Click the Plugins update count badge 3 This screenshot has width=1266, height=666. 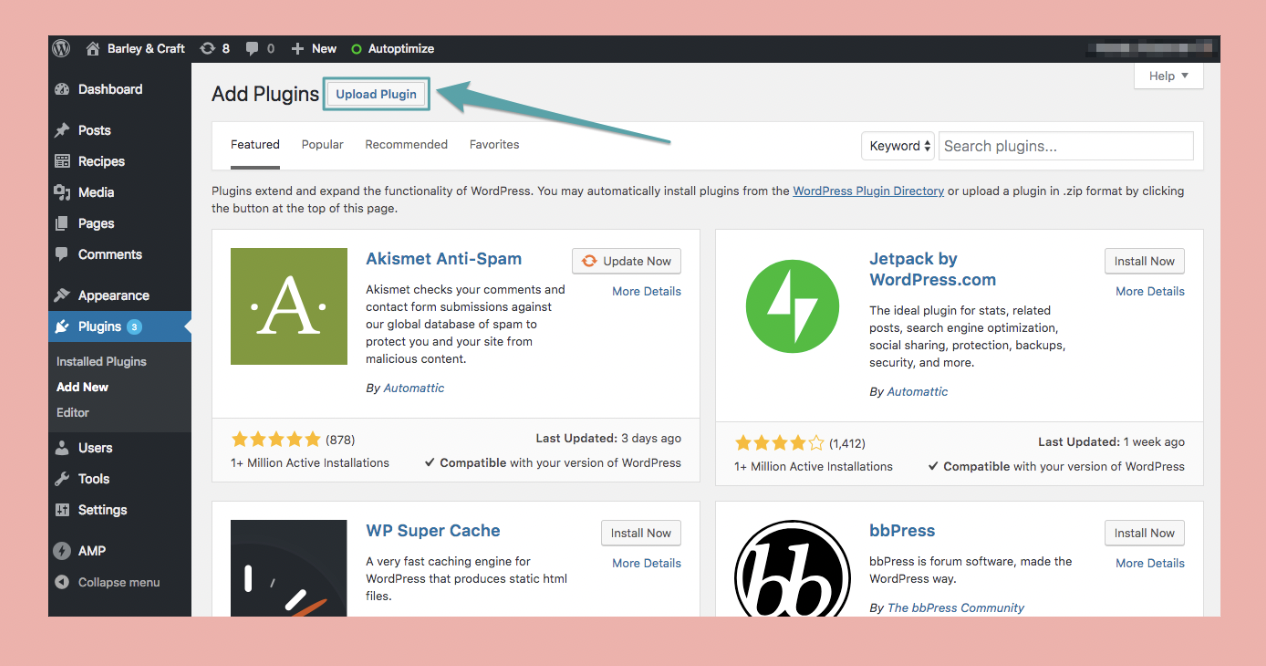[x=134, y=327]
